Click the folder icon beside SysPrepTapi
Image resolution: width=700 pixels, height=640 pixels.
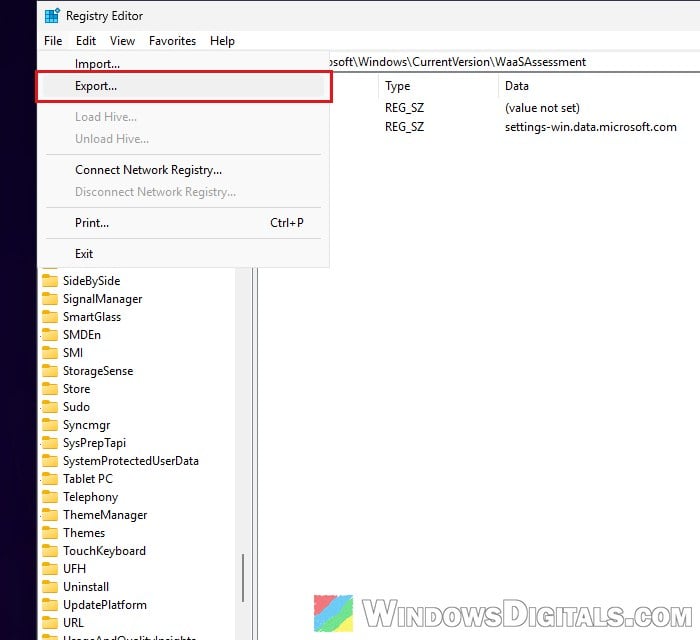pyautogui.click(x=50, y=443)
